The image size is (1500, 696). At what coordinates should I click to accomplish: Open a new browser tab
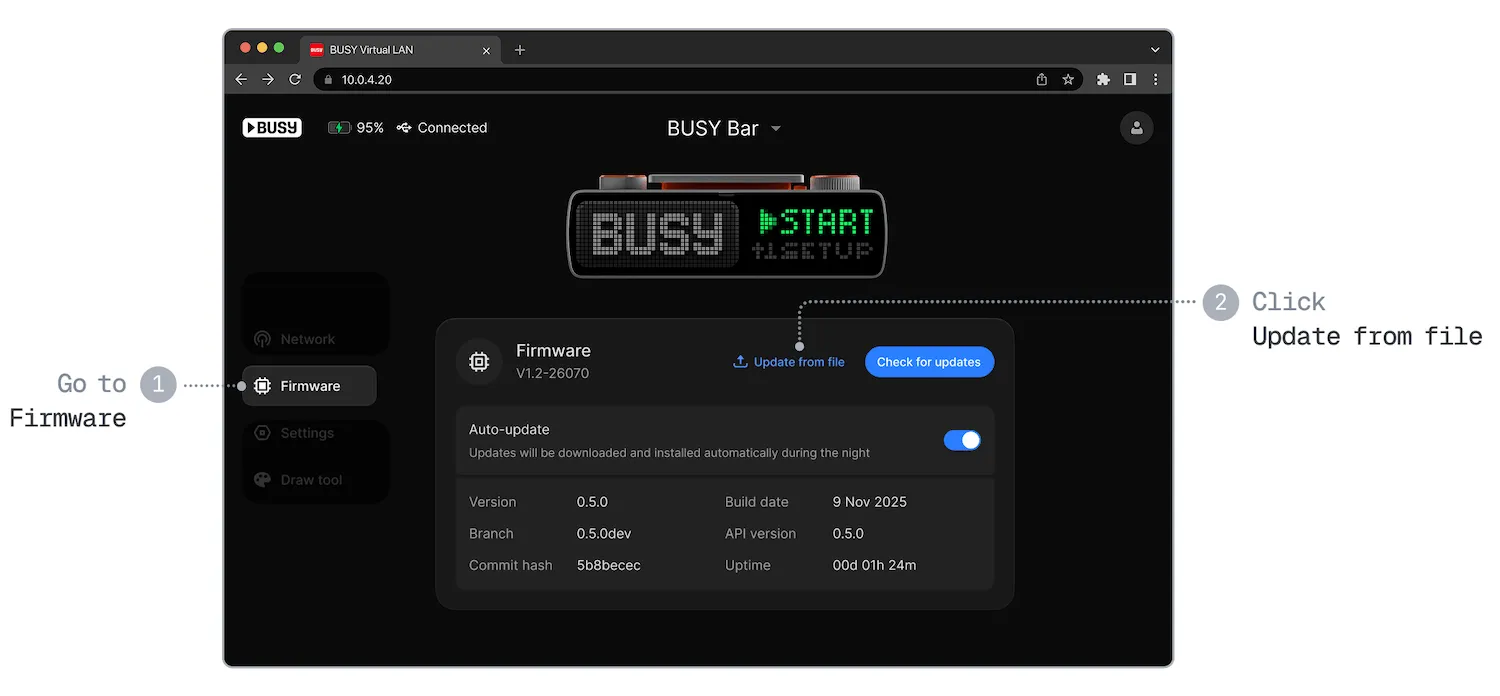pos(520,50)
